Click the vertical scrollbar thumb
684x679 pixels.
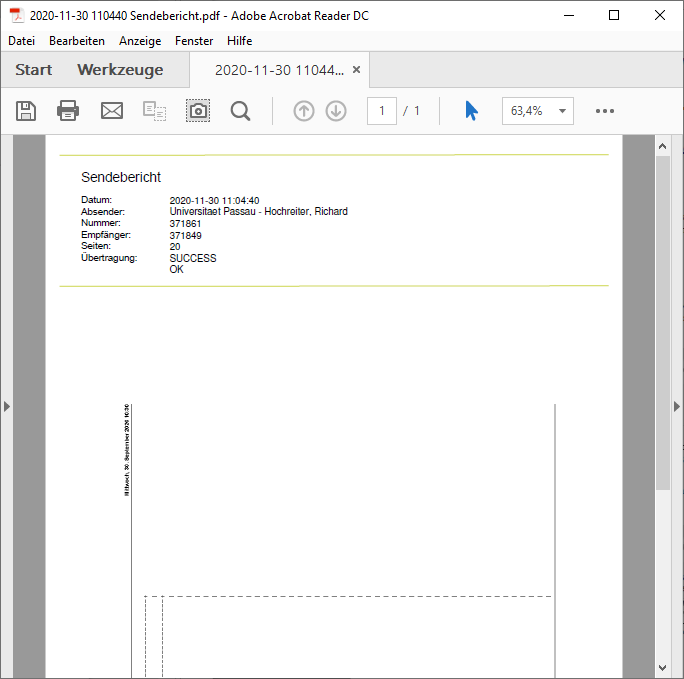[x=663, y=323]
